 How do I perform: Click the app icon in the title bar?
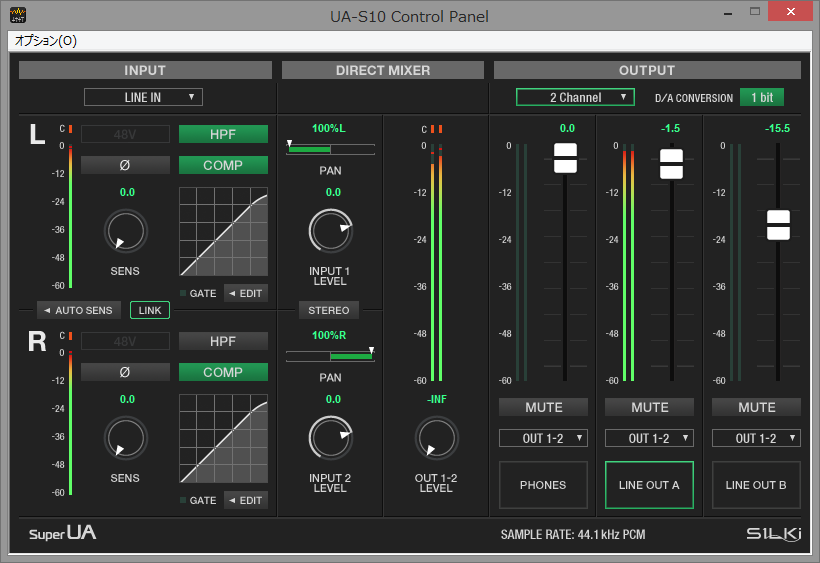18,17
